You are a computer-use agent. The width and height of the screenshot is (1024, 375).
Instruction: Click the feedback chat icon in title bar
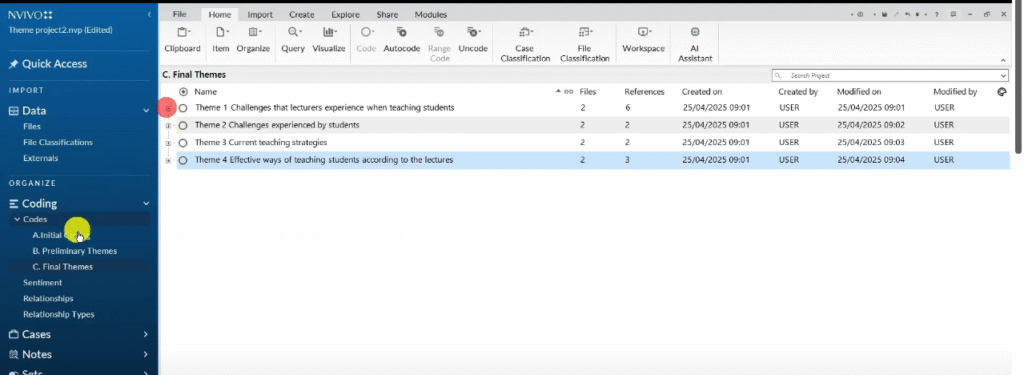(954, 14)
